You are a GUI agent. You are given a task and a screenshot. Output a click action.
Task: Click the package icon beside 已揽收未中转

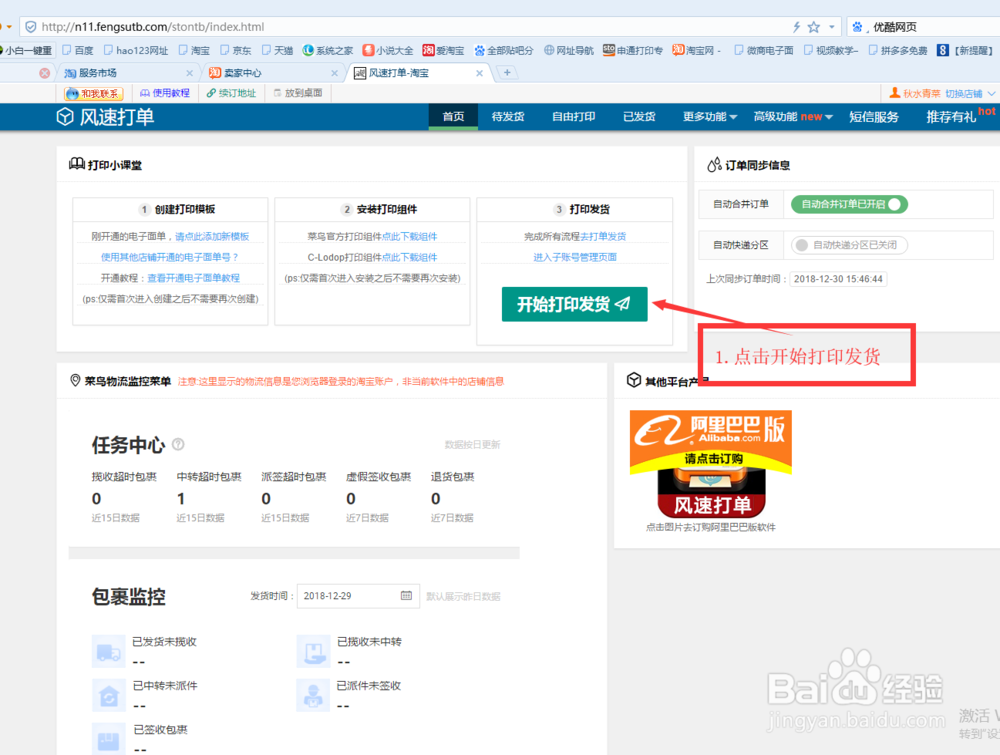(x=314, y=650)
